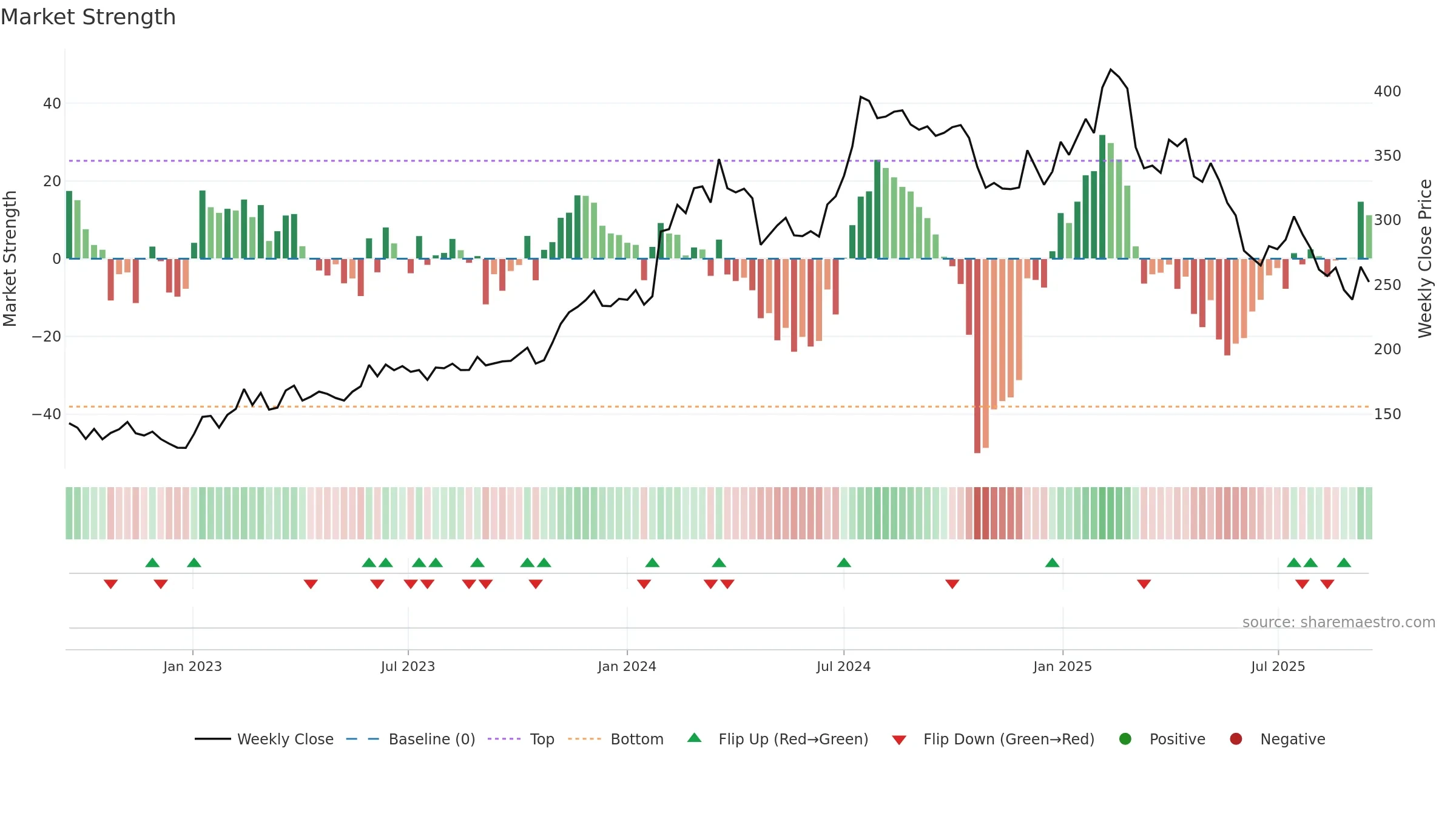
Task: Click the Jul 2024 axis label
Action: [843, 666]
